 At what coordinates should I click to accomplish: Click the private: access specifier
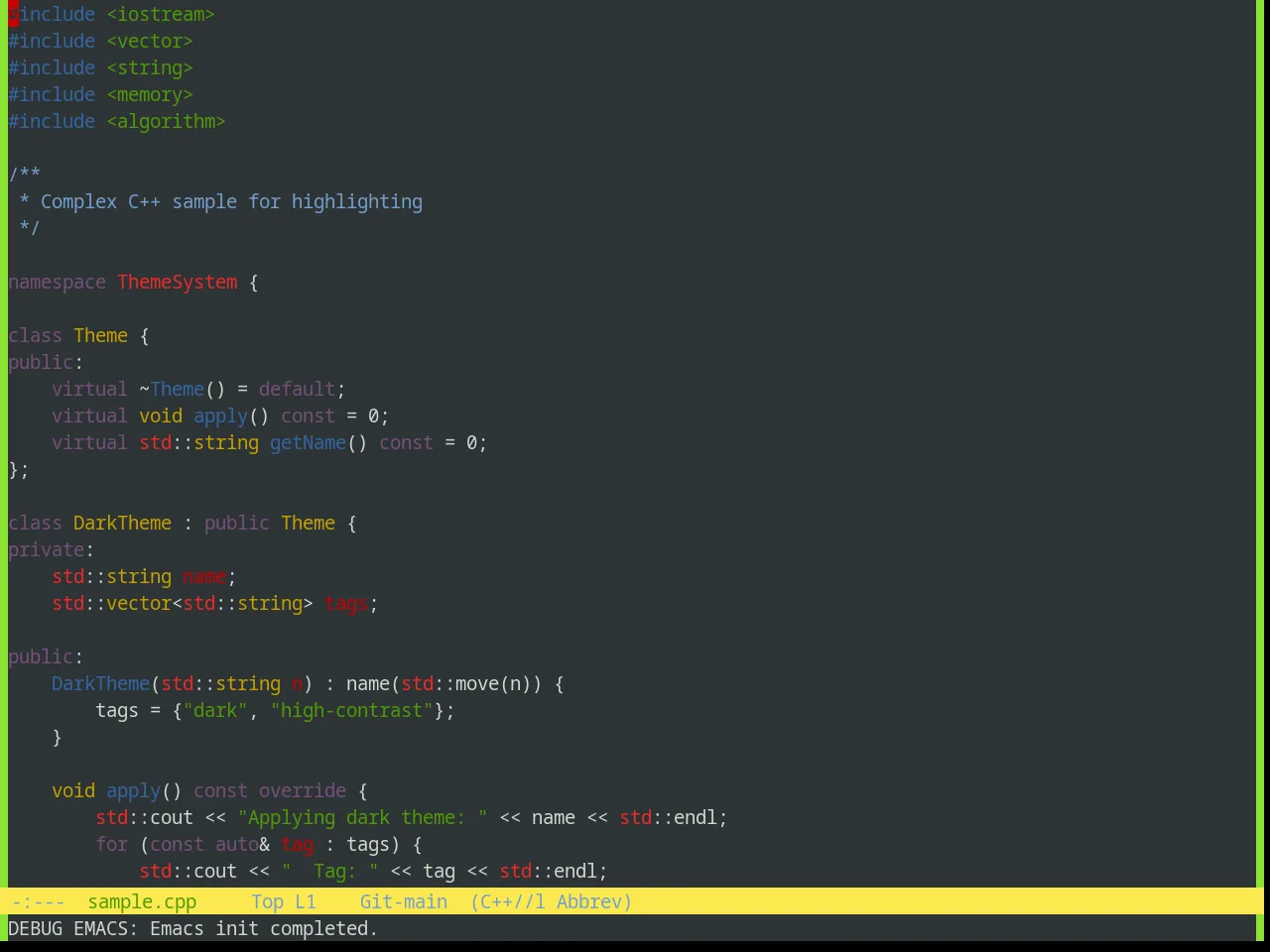51,549
